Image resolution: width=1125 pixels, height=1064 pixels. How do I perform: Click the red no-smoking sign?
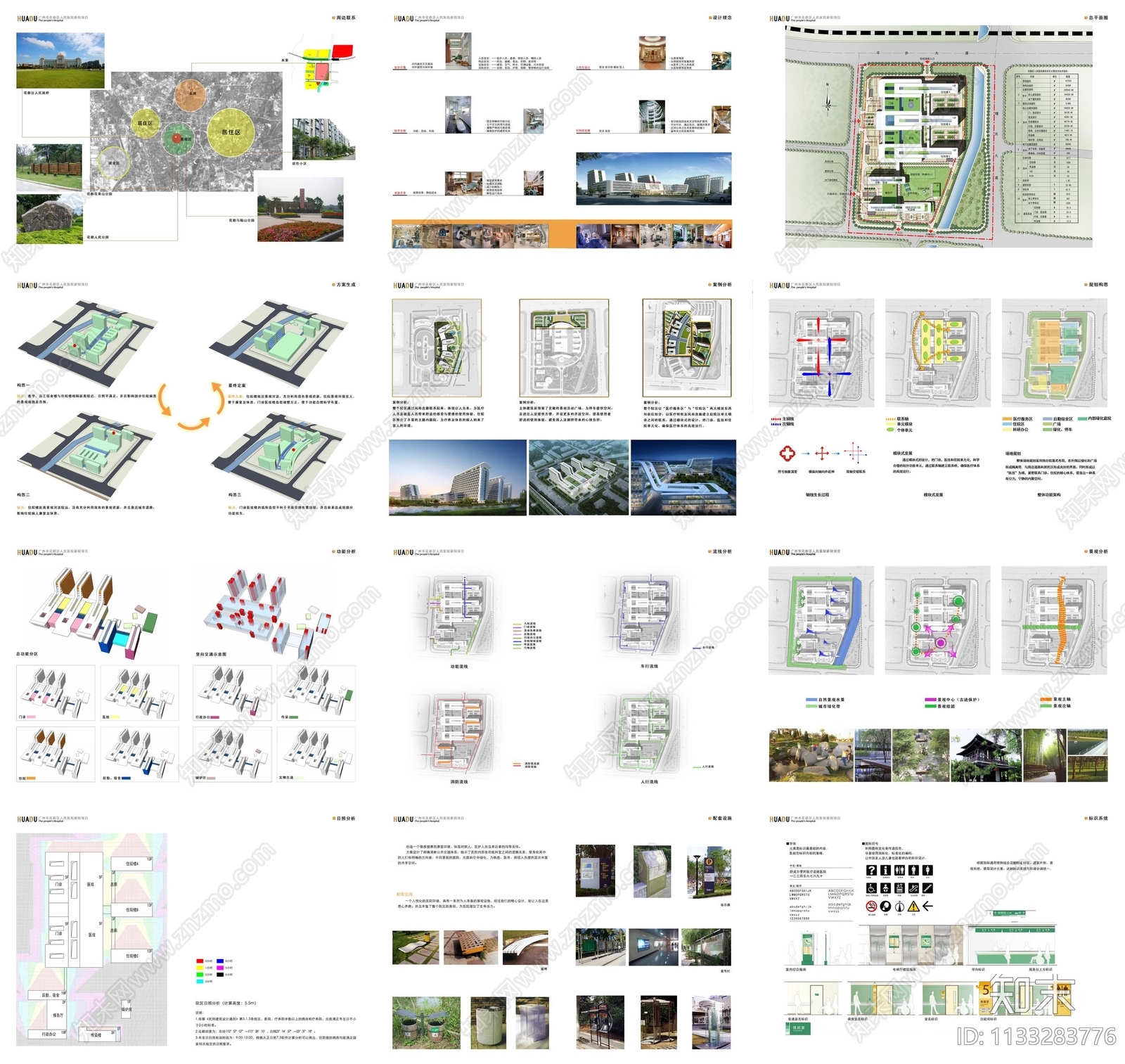click(871, 906)
